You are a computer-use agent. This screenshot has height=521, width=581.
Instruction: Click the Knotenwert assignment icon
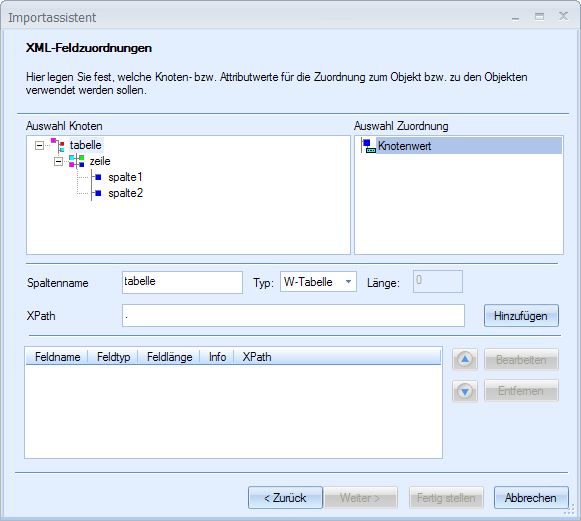pos(369,146)
